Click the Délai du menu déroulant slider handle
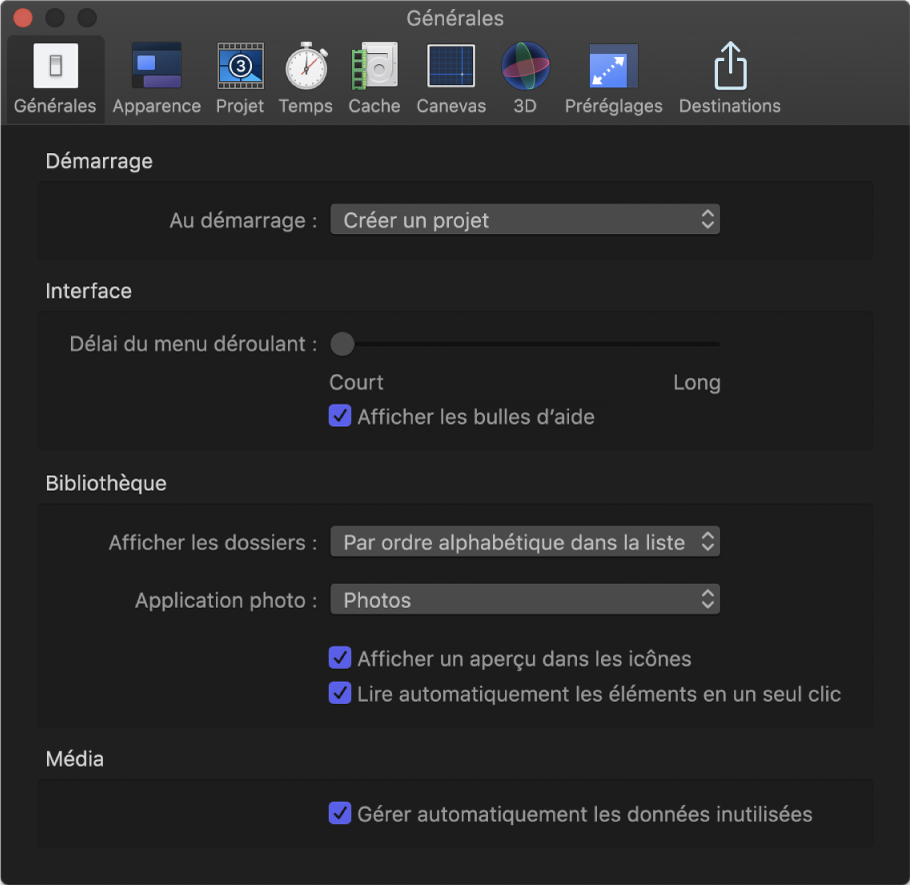The width and height of the screenshot is (910, 886). 343,344
